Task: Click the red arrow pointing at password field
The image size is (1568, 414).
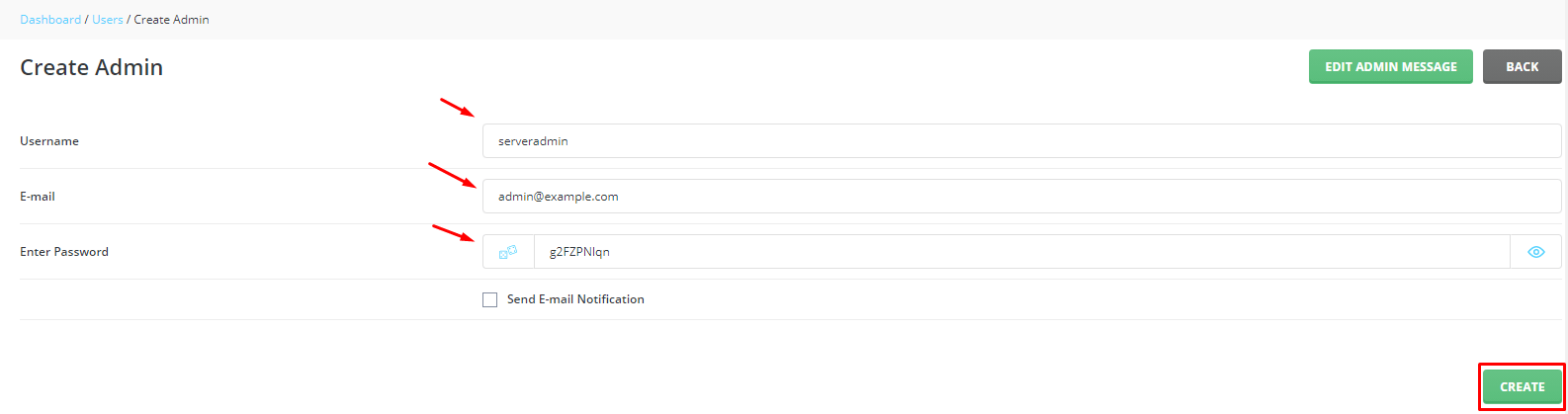Action: click(x=454, y=233)
